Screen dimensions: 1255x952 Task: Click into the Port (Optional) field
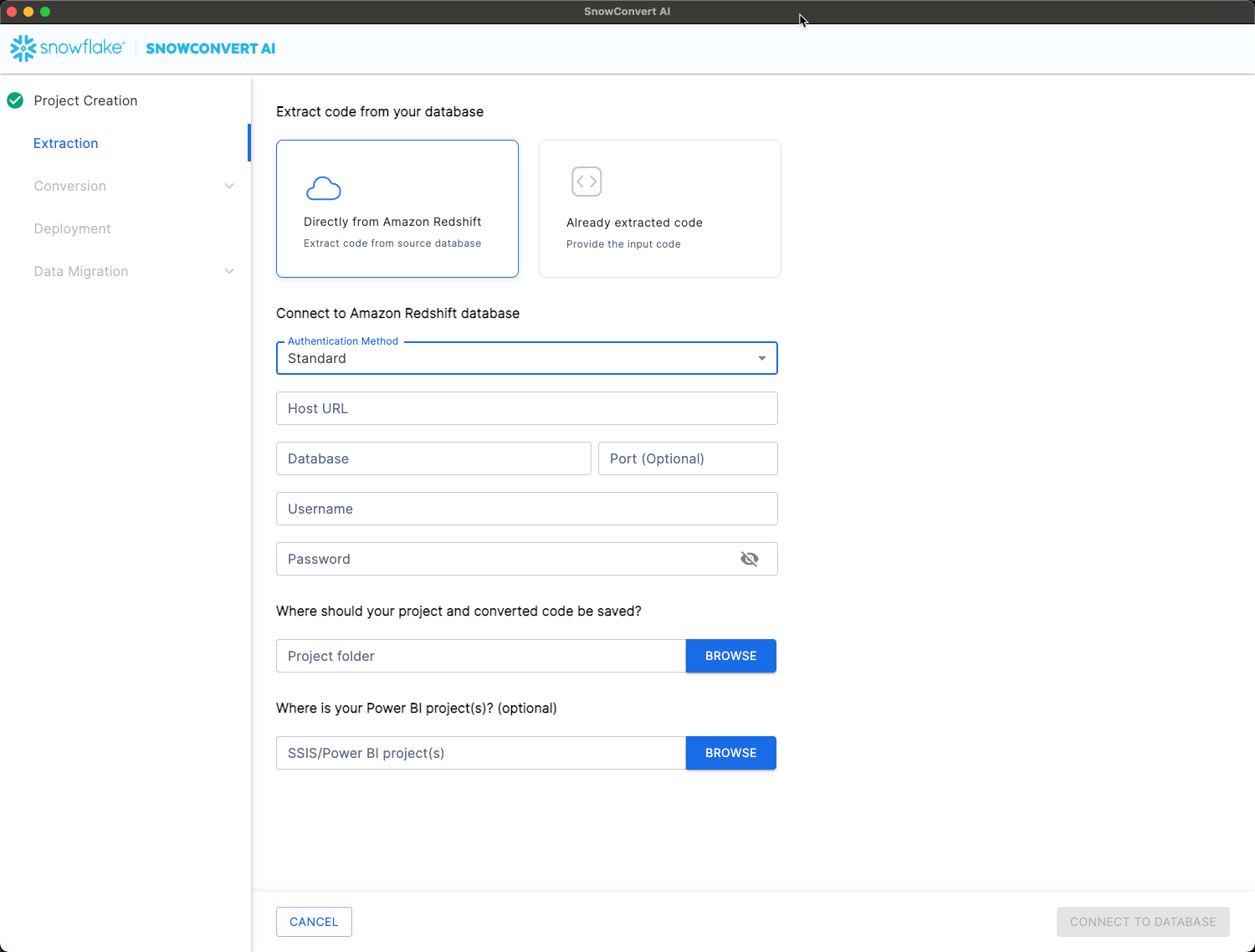(x=687, y=458)
